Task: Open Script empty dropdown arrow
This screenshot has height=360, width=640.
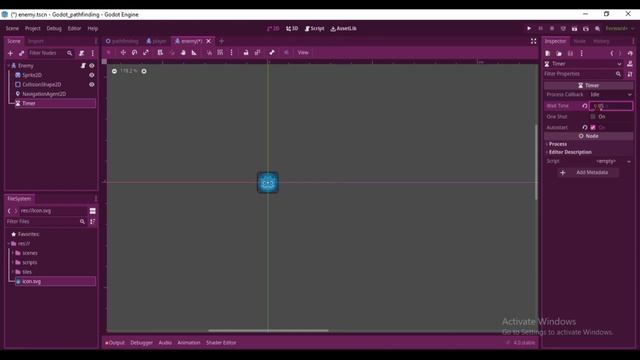Action: 629,162
